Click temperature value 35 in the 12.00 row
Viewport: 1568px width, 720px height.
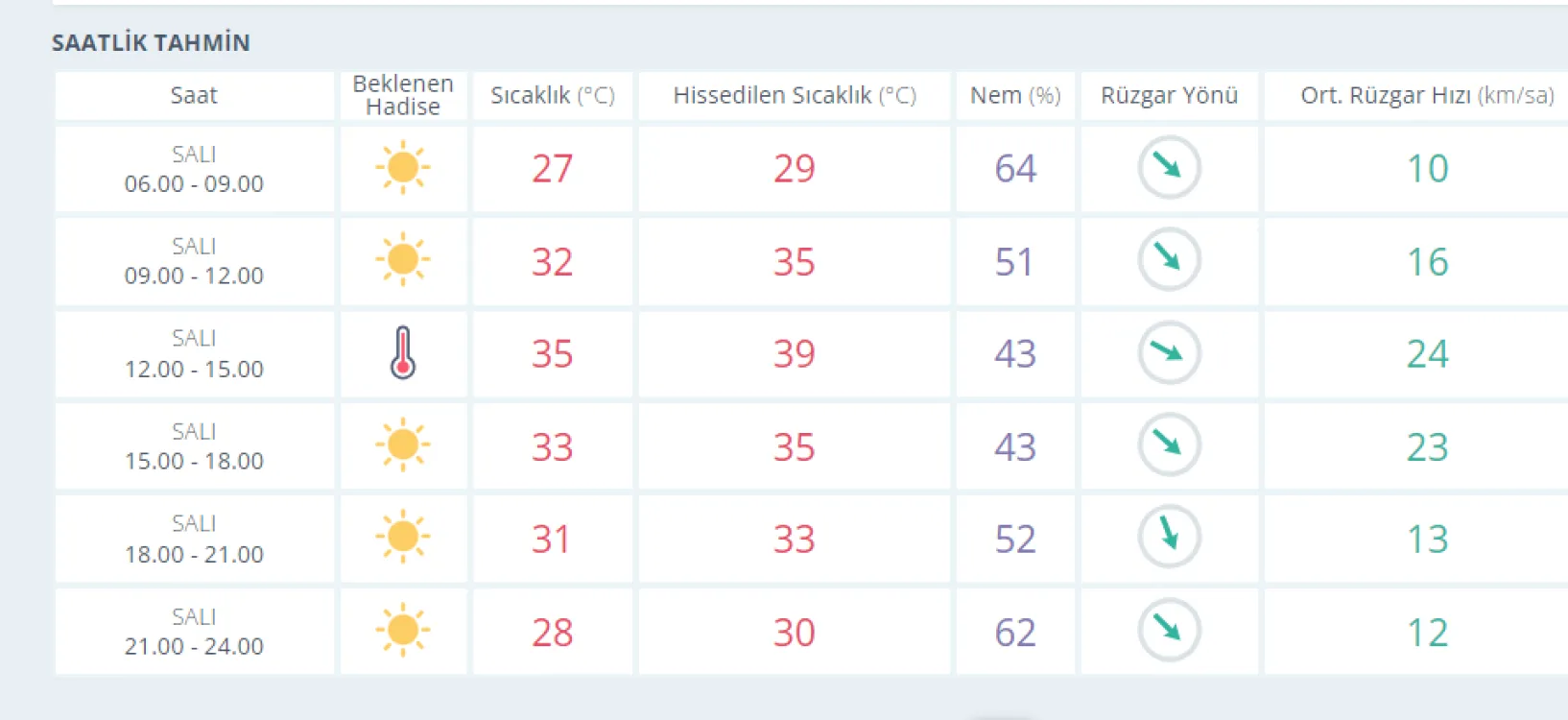[x=552, y=353]
